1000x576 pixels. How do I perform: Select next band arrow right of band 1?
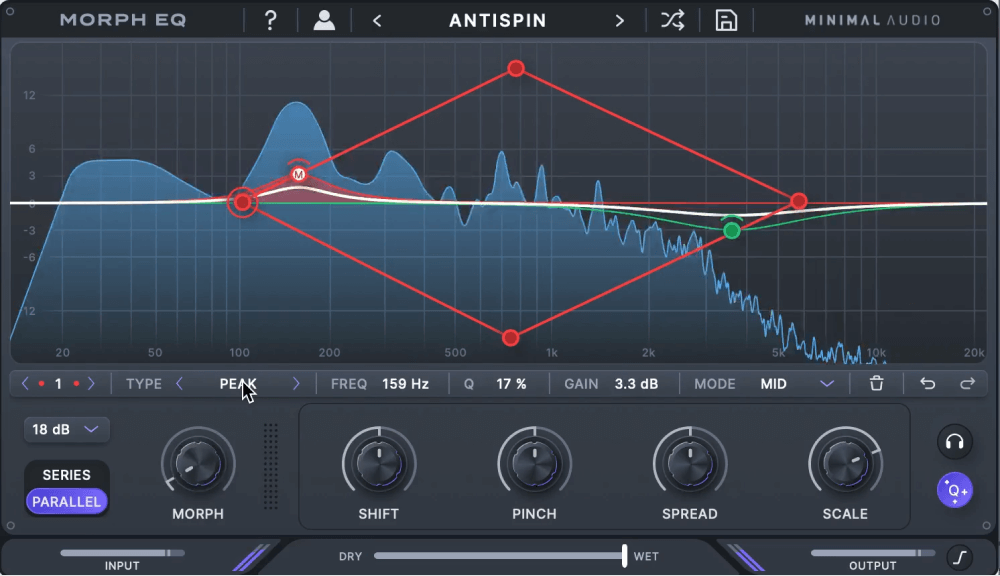pos(91,383)
